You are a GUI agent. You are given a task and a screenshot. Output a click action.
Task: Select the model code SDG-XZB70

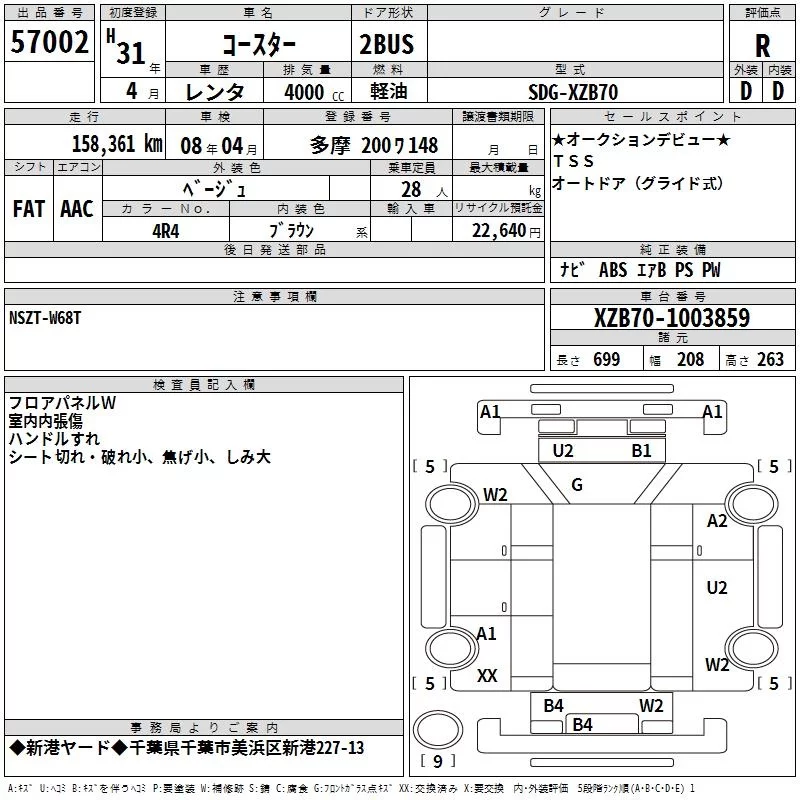point(573,92)
